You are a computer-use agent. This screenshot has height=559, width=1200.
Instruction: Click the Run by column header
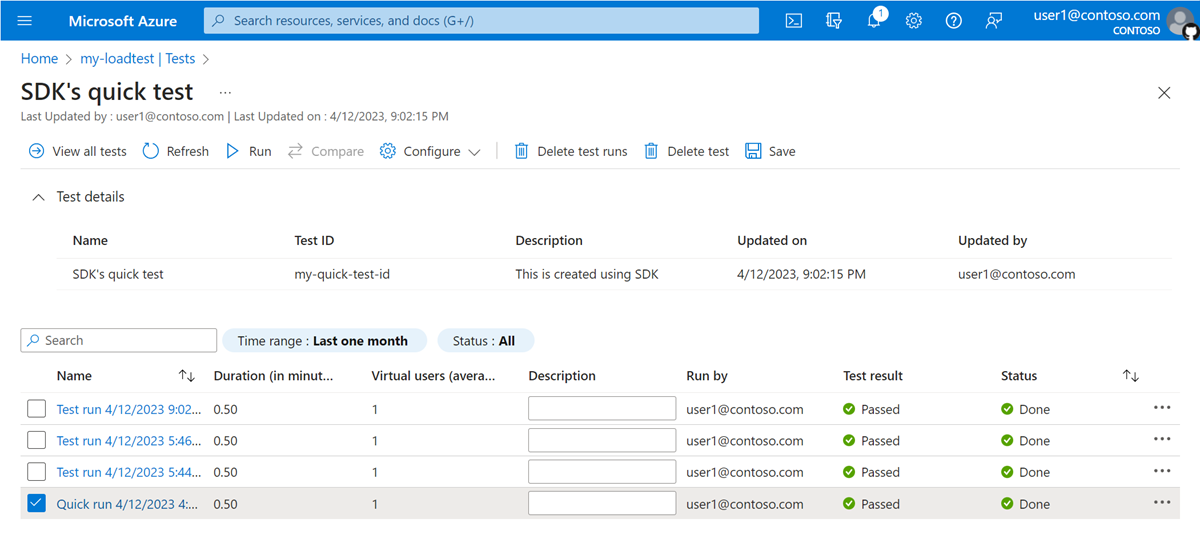tap(707, 376)
